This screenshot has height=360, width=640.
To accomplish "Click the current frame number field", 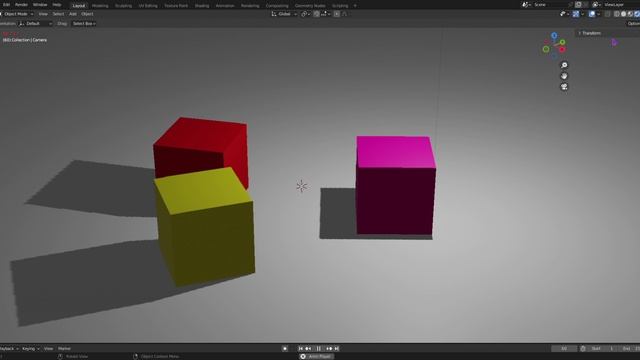I will (x=564, y=349).
